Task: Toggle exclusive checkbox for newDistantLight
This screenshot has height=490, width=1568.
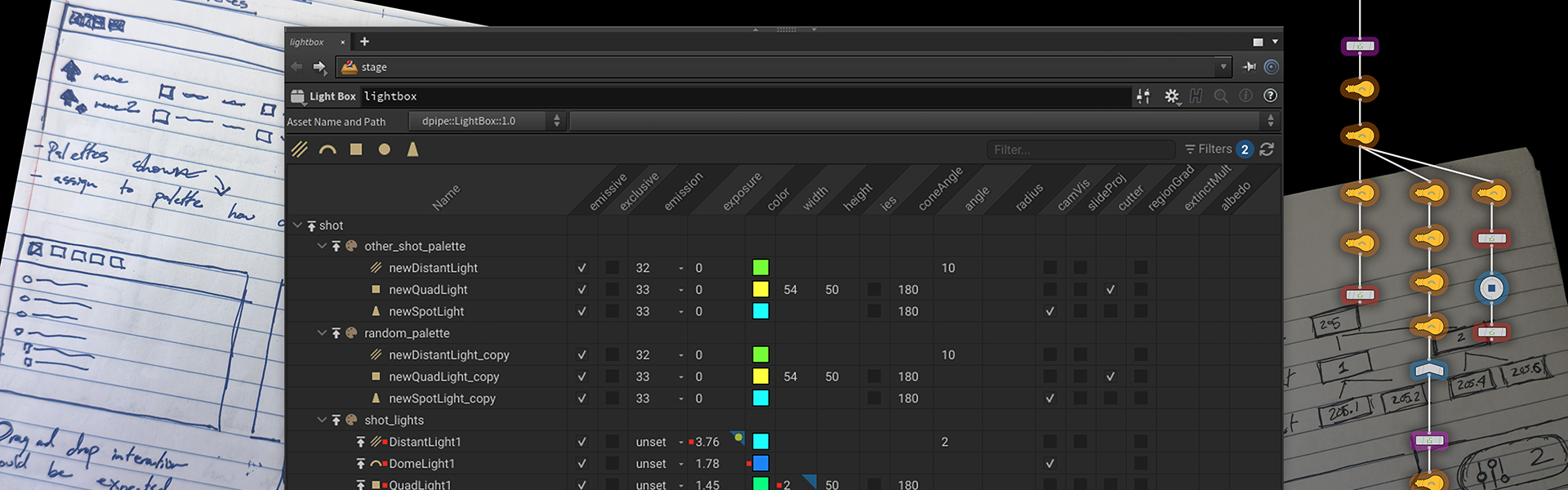Action: (x=612, y=268)
